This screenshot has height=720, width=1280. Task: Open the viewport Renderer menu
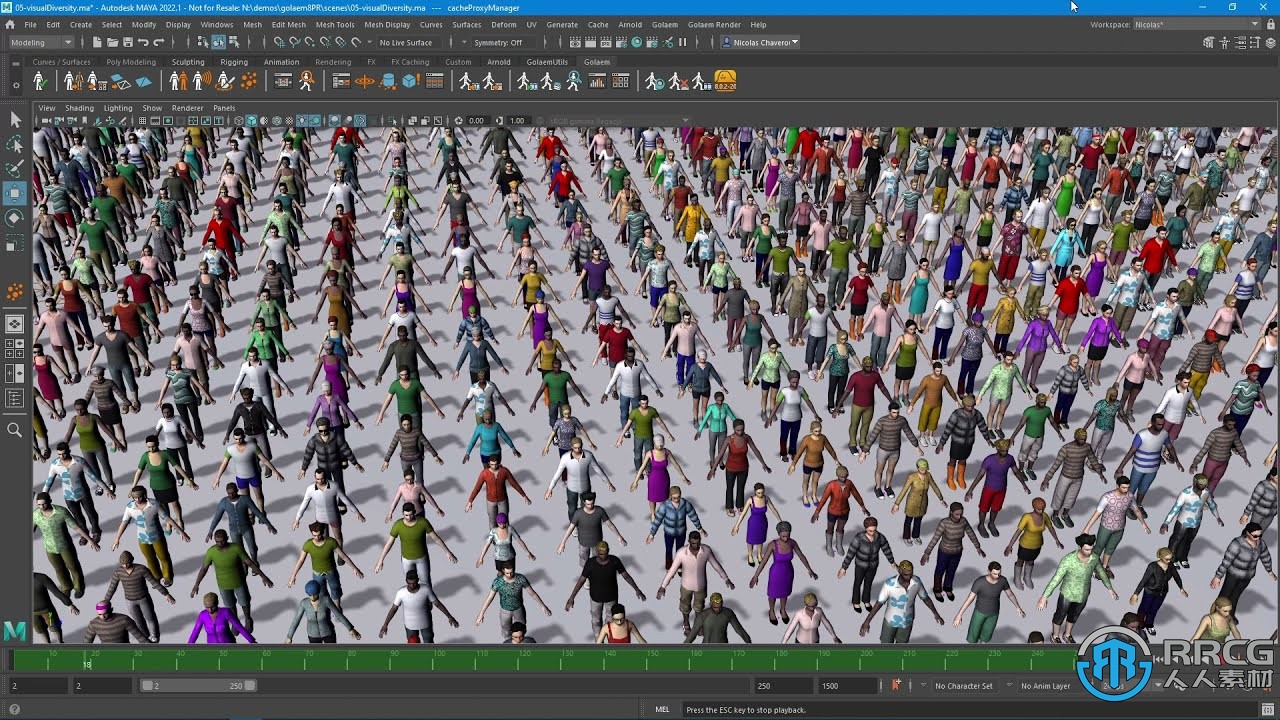pos(187,108)
